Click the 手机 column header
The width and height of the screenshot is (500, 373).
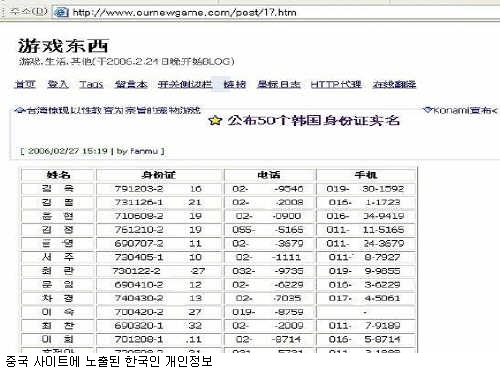coord(366,175)
